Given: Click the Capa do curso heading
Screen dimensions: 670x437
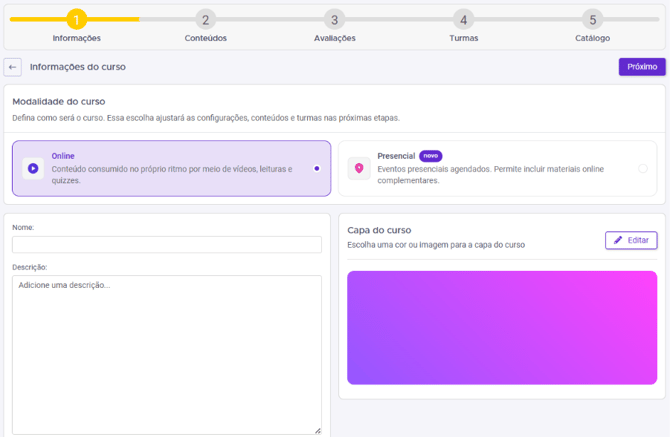Looking at the screenshot, I should pos(379,230).
